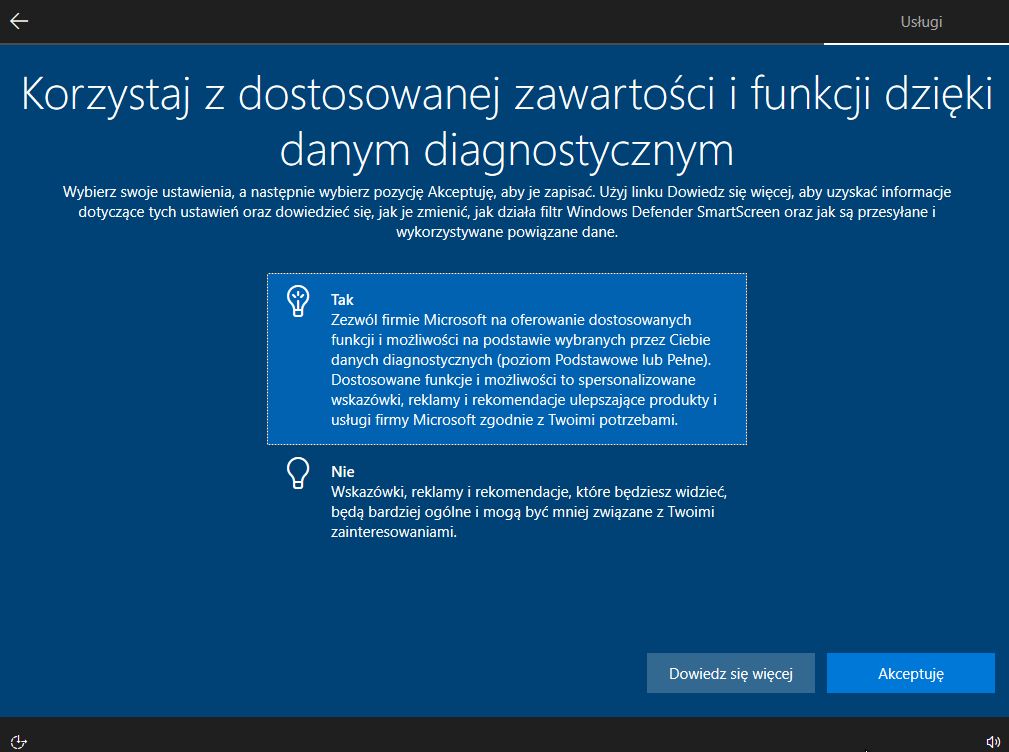The width and height of the screenshot is (1009, 752).
Task: Click the heading 'Korzystaj z dostosowanej zawartości'
Action: click(368, 94)
